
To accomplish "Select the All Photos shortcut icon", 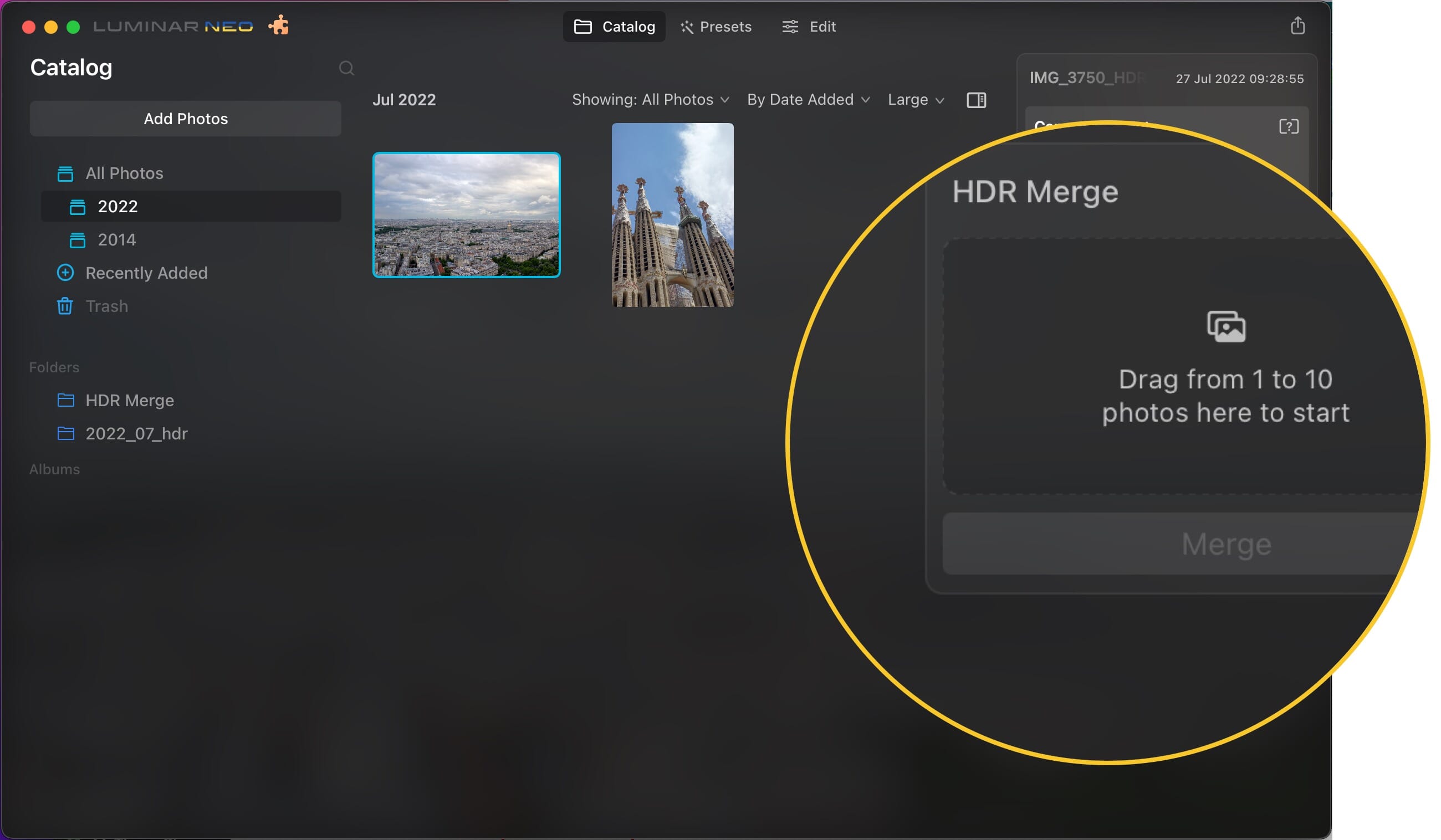I will [x=65, y=173].
